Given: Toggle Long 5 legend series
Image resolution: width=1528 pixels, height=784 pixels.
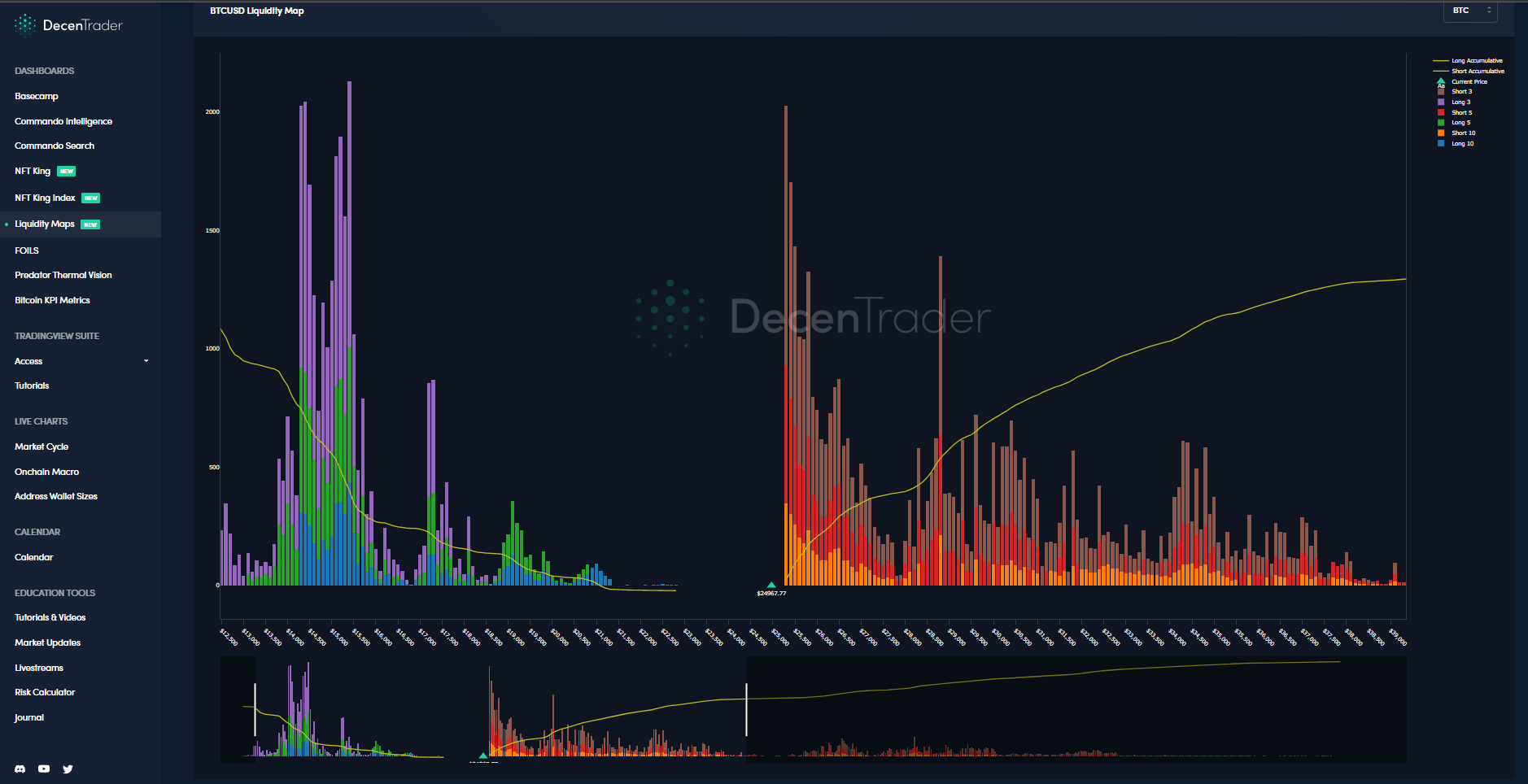Looking at the screenshot, I should [x=1454, y=123].
